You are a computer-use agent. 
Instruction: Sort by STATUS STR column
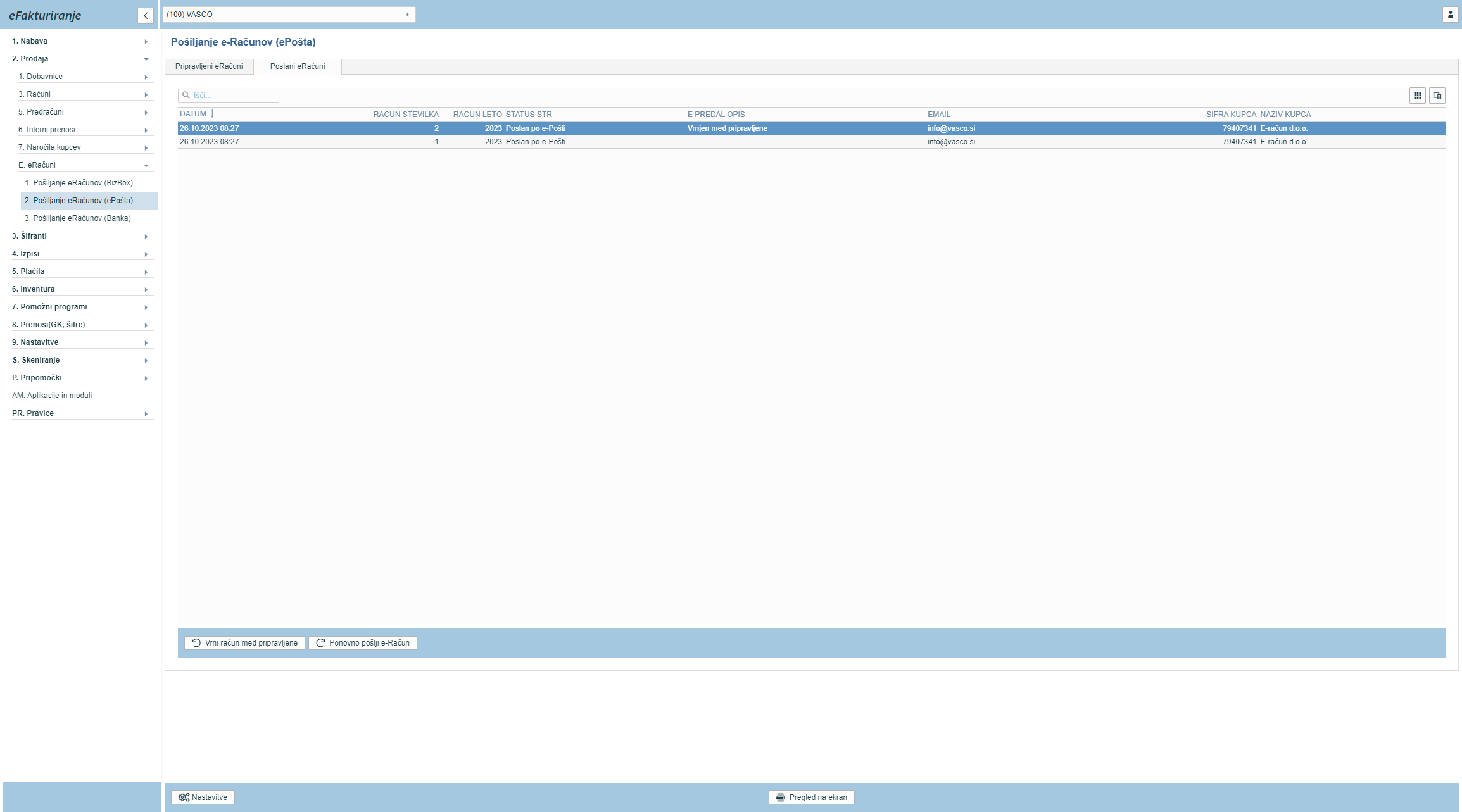[529, 115]
